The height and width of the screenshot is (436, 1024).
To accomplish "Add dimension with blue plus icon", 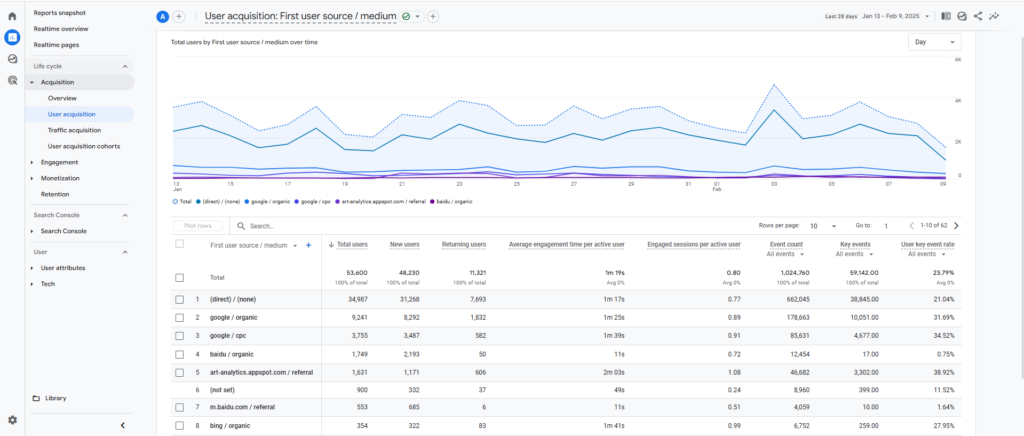I will coord(308,245).
